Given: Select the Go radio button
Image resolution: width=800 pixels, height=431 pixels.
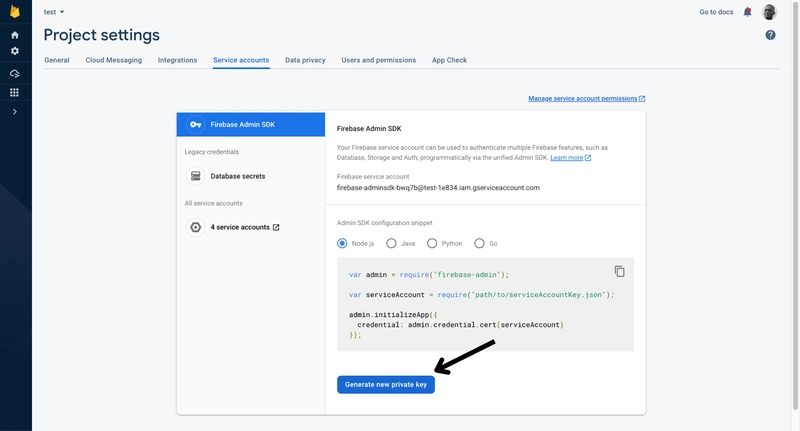Looking at the screenshot, I should [479, 243].
